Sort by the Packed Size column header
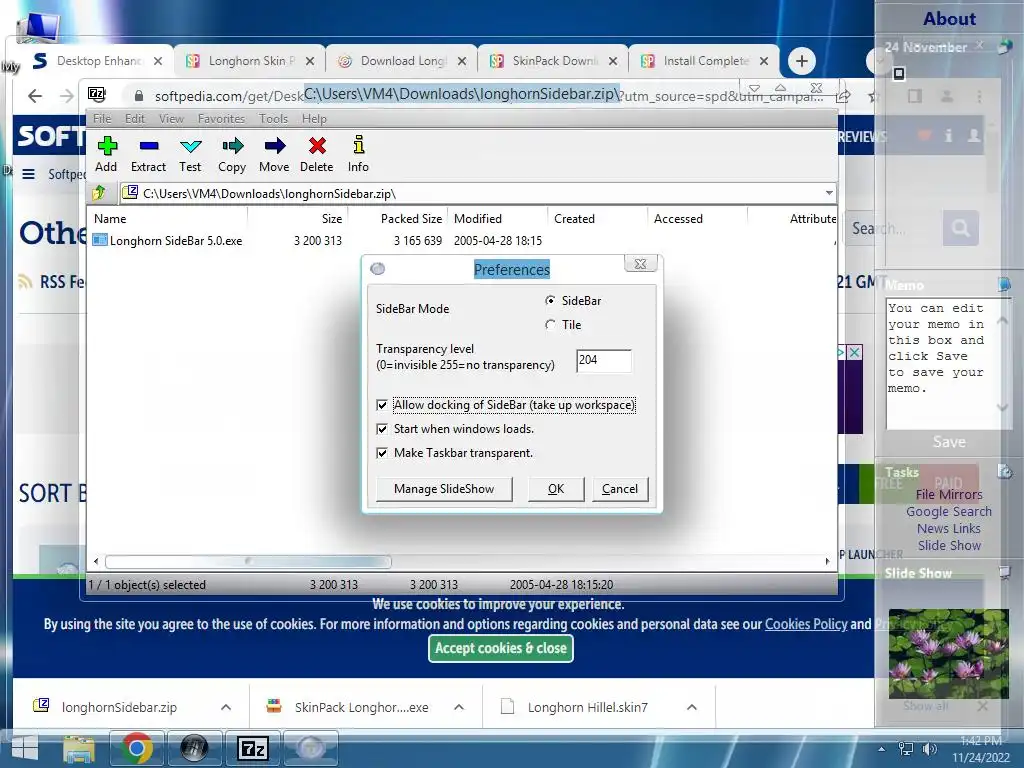Screen dimensions: 1024x768 [411, 219]
